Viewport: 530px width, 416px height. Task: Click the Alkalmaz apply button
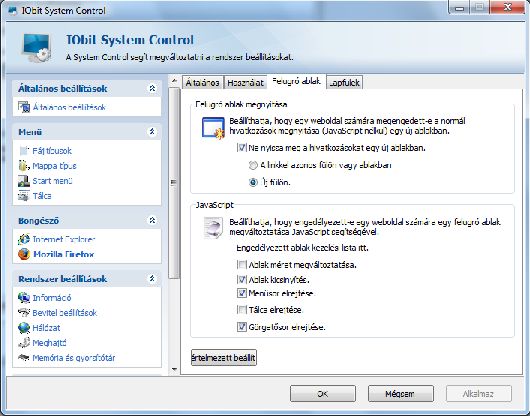478,394
